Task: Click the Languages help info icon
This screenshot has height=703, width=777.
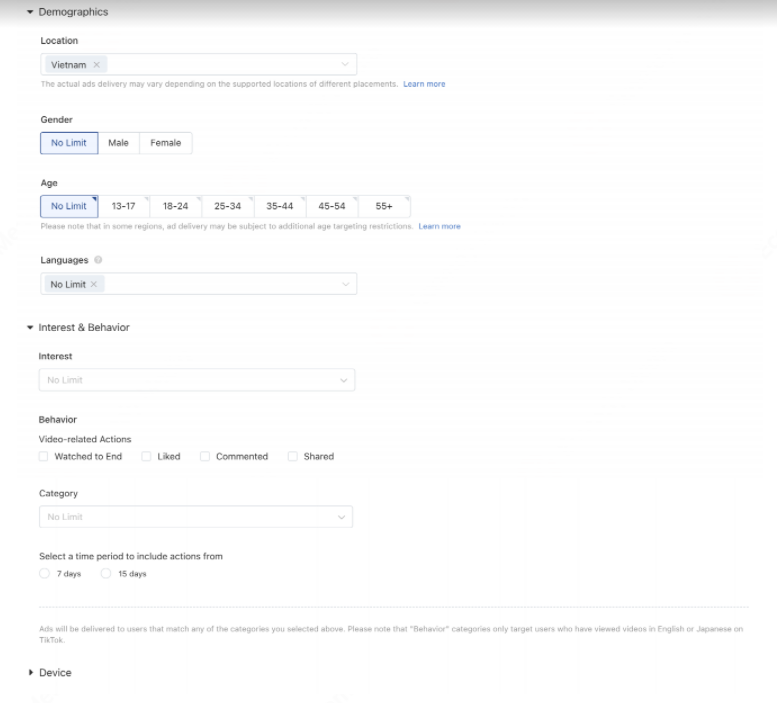Action: click(98, 260)
